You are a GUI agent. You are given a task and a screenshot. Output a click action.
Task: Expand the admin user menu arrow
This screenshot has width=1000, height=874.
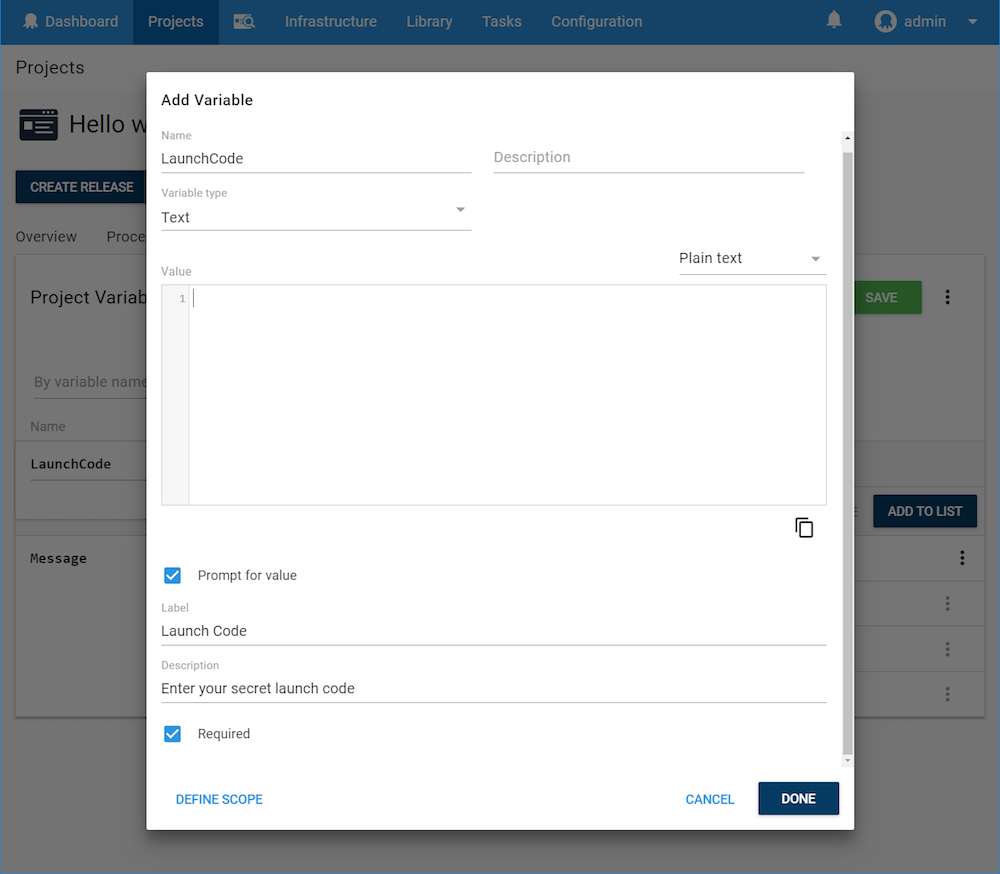(x=973, y=22)
